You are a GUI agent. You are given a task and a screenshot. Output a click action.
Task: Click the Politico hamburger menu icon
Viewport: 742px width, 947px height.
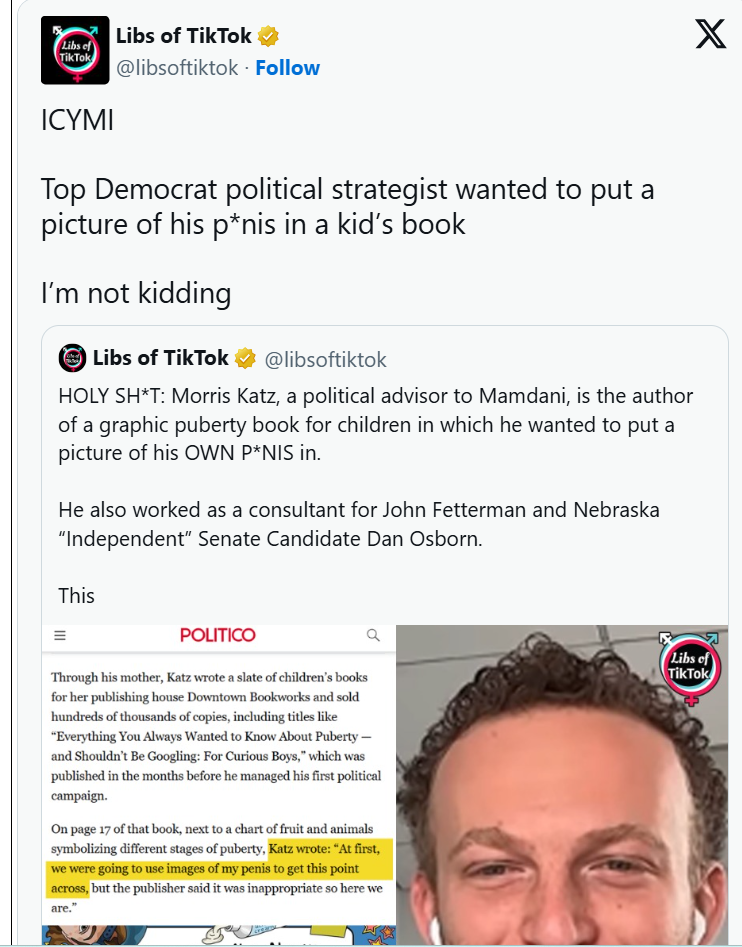[x=60, y=635]
